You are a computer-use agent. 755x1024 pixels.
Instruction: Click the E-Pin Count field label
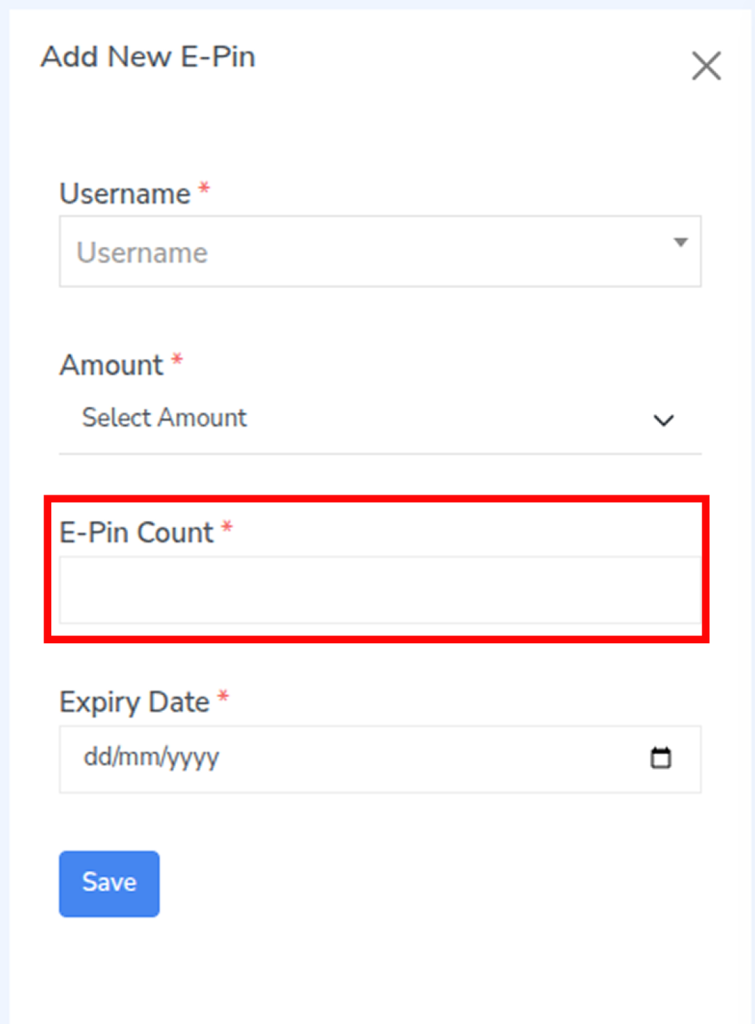(137, 533)
